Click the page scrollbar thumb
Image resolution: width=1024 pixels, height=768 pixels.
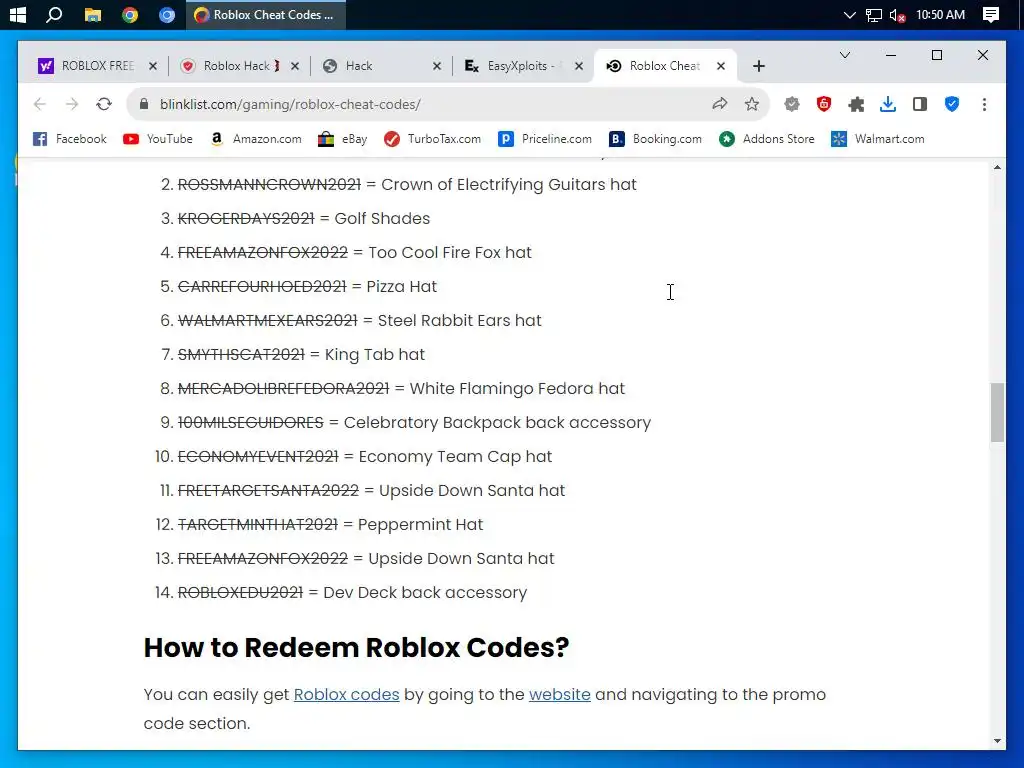[997, 413]
